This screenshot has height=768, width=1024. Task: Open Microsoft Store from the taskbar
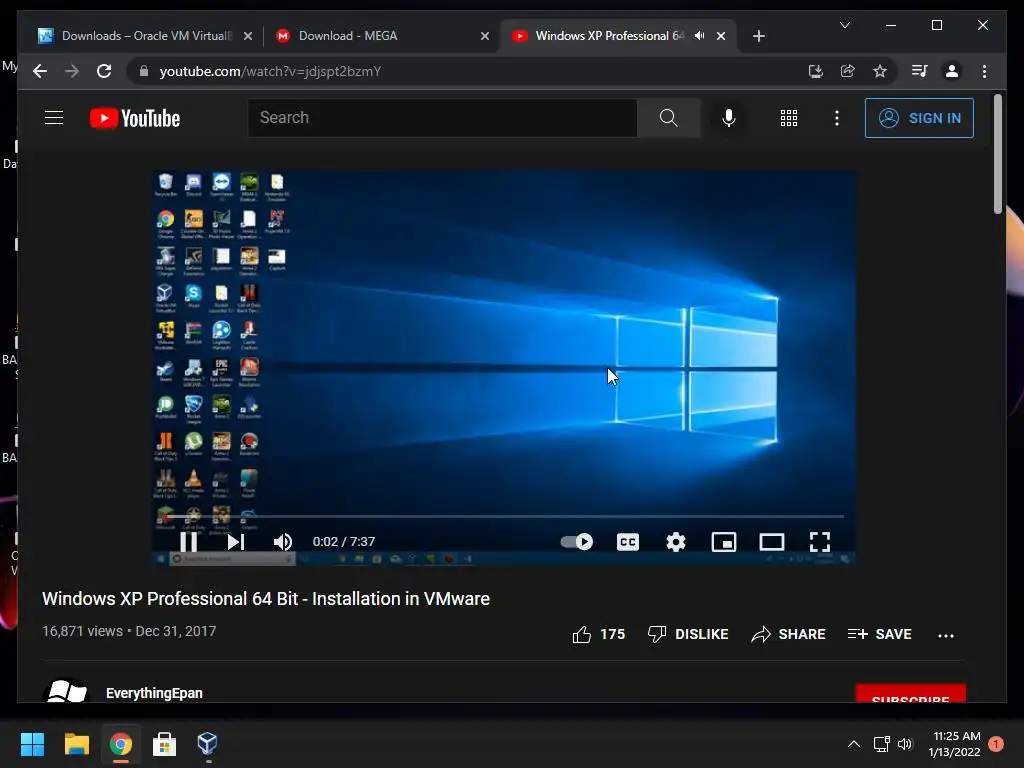(164, 744)
